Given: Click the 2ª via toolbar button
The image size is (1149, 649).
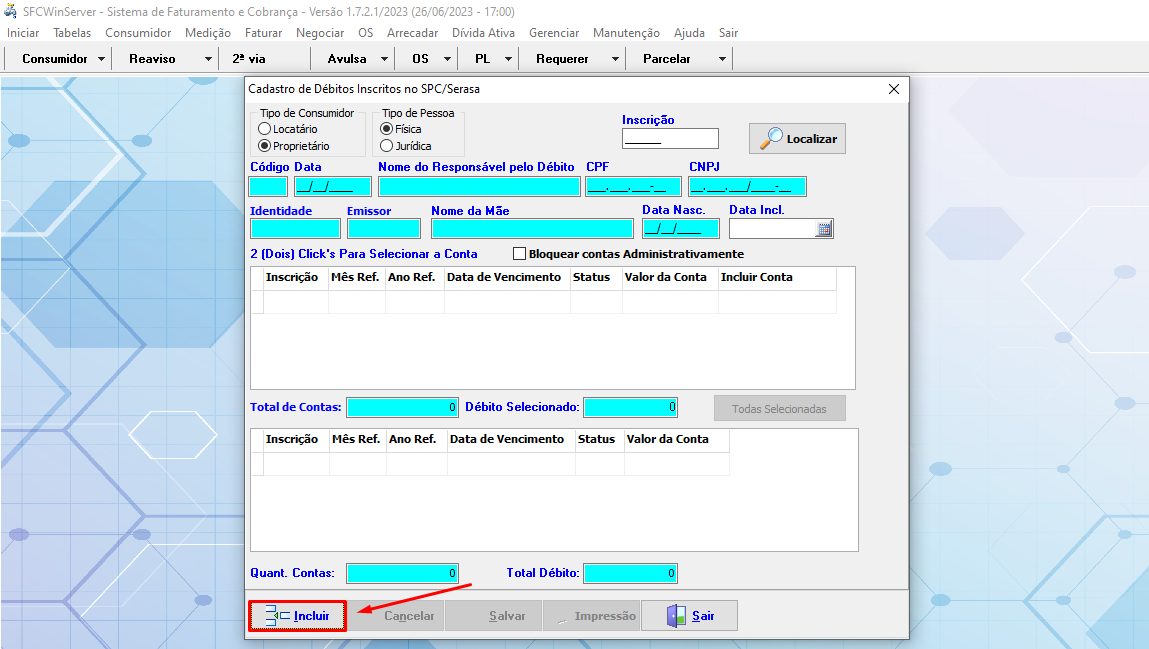Looking at the screenshot, I should coord(249,59).
